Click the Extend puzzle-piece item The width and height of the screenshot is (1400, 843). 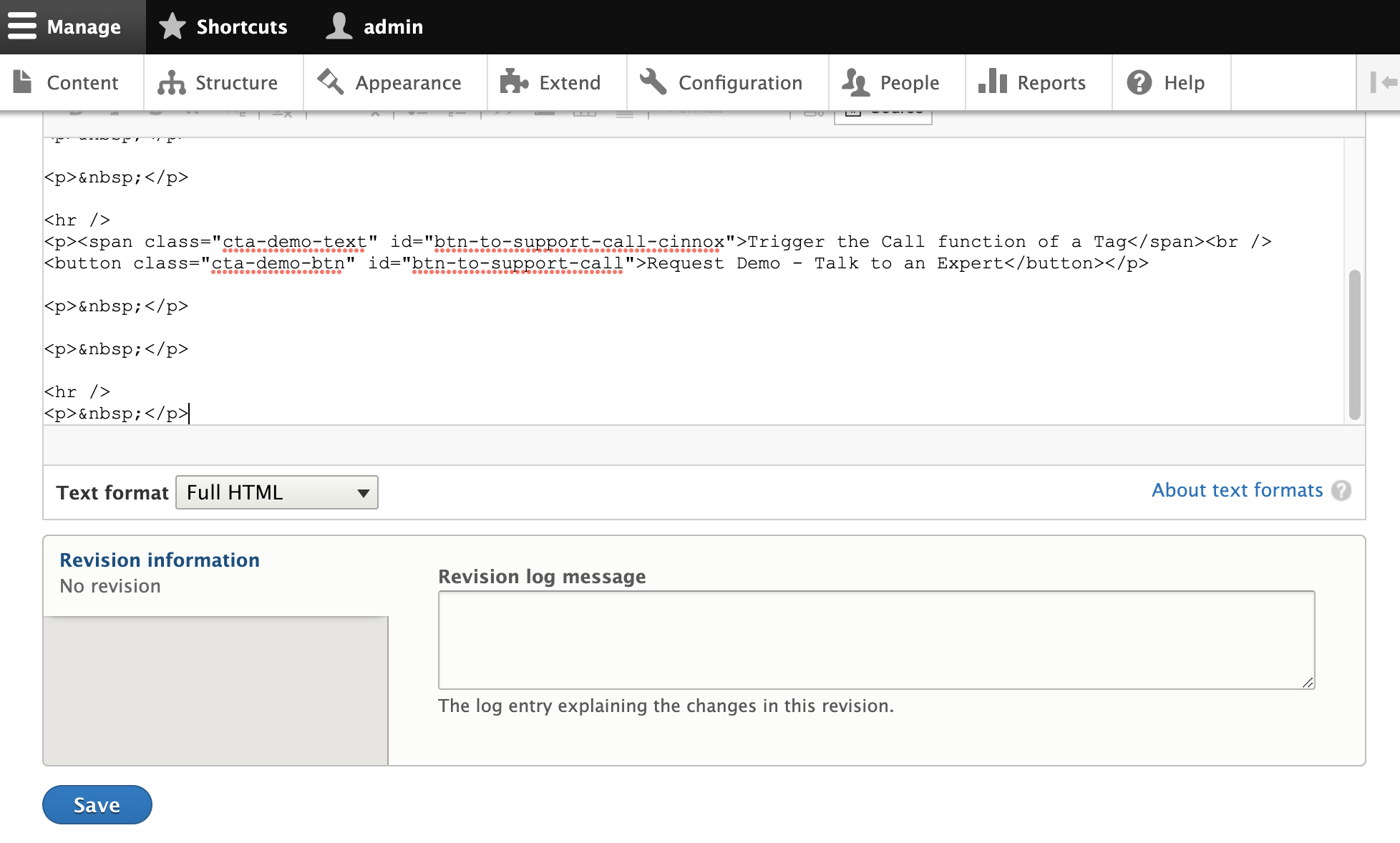tap(552, 82)
